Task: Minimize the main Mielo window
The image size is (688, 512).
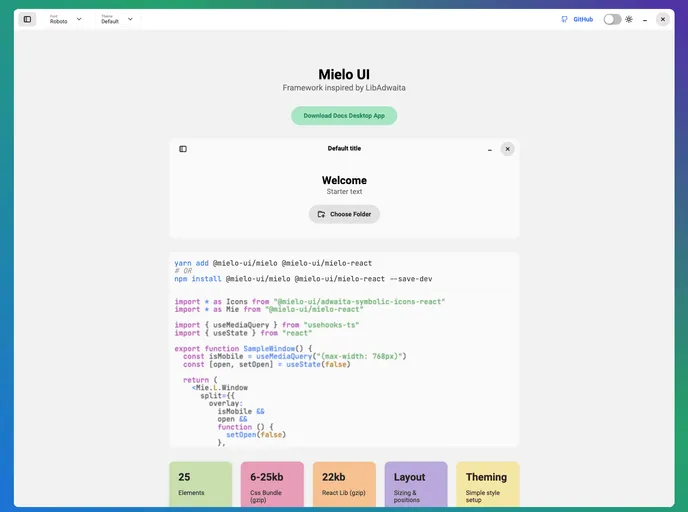Action: (645, 20)
